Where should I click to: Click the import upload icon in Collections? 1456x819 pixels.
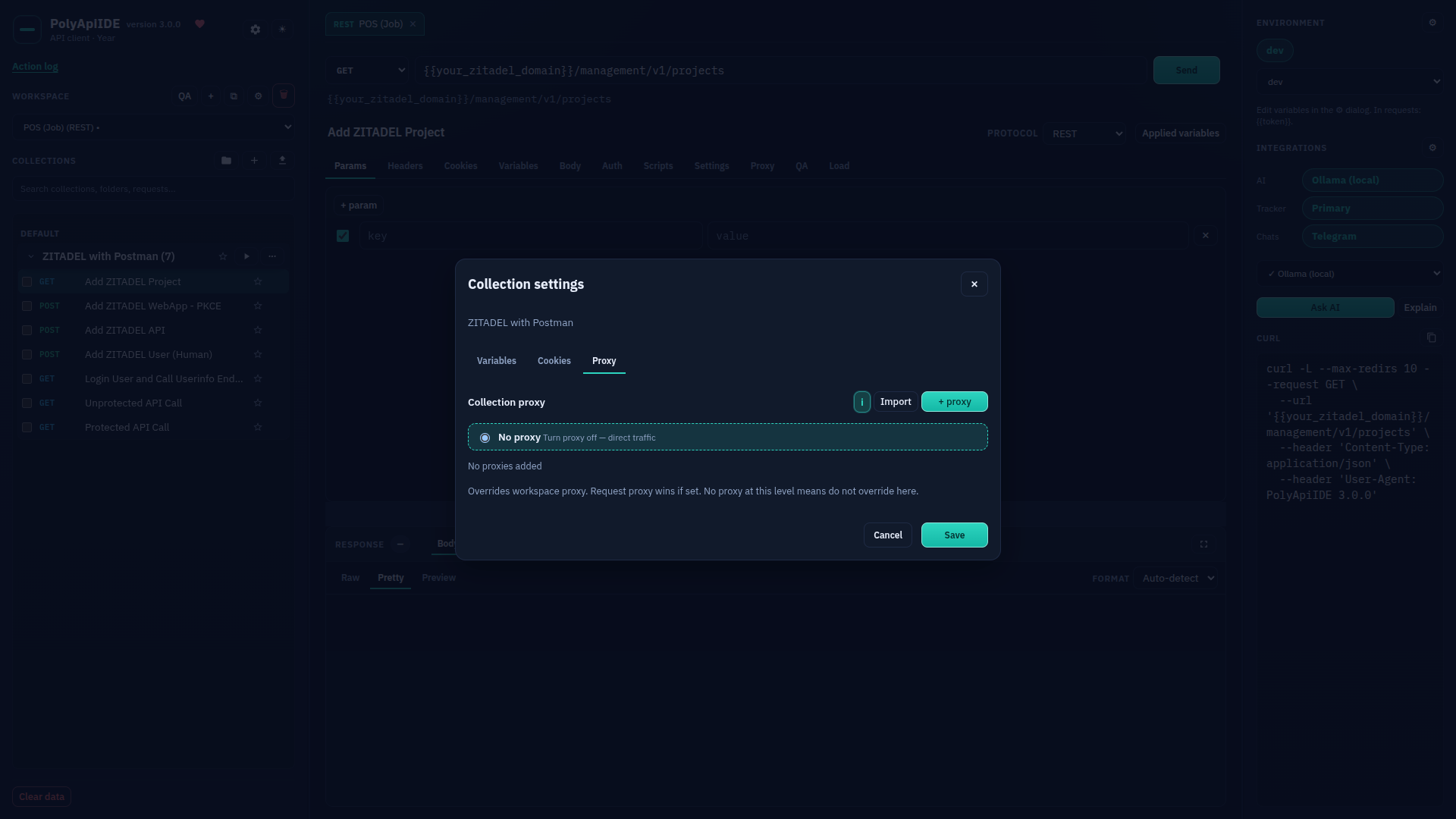282,161
